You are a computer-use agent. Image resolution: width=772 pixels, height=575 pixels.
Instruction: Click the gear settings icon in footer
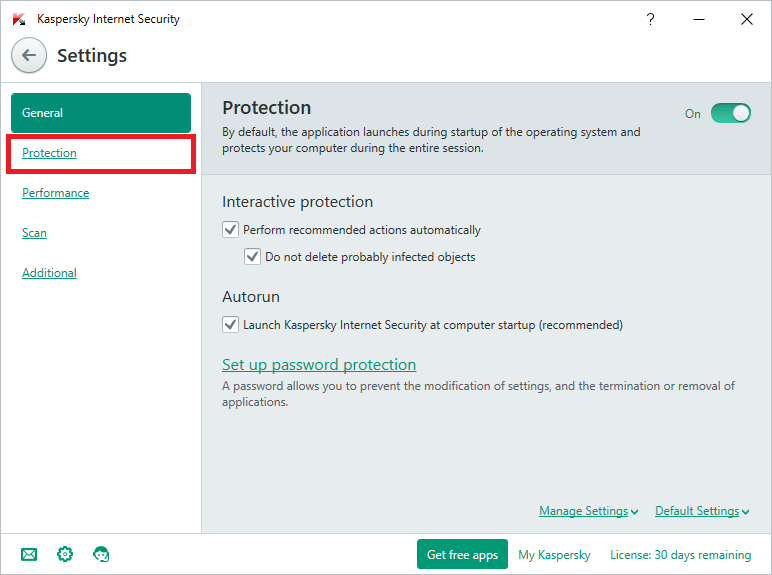(x=65, y=554)
